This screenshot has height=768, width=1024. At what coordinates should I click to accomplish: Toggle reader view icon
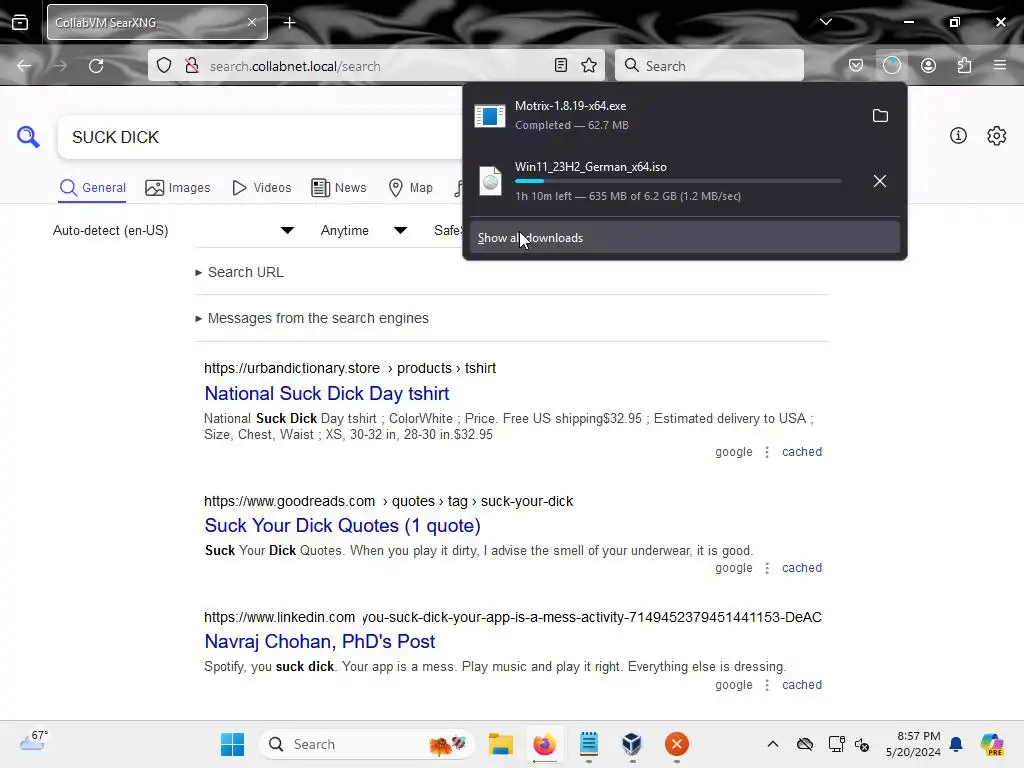click(x=561, y=65)
